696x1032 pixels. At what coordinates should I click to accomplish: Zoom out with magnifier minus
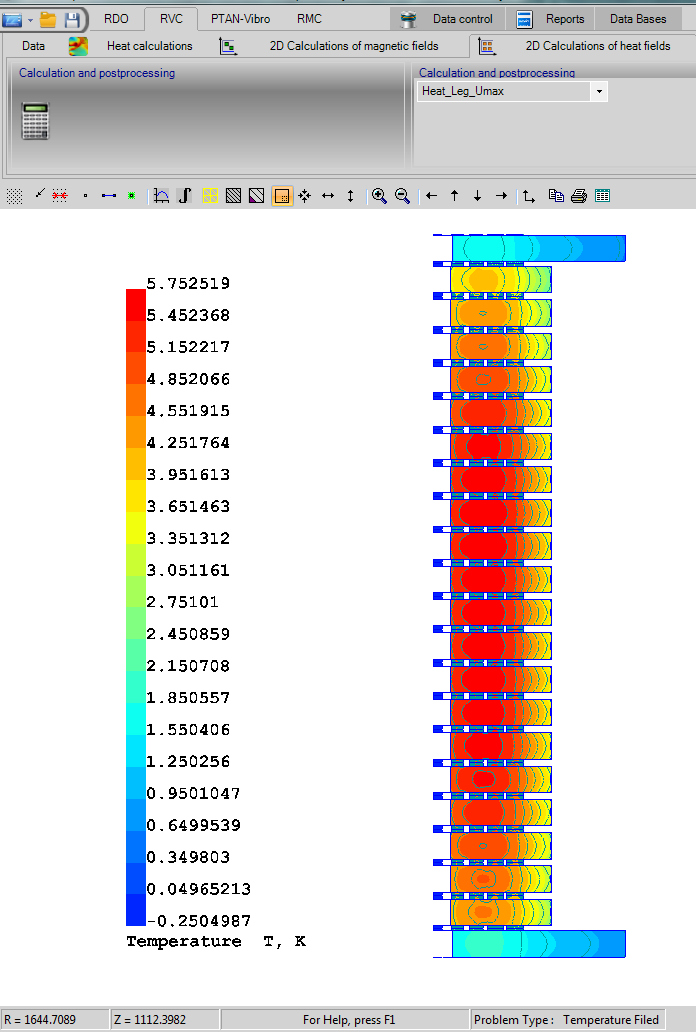[402, 195]
